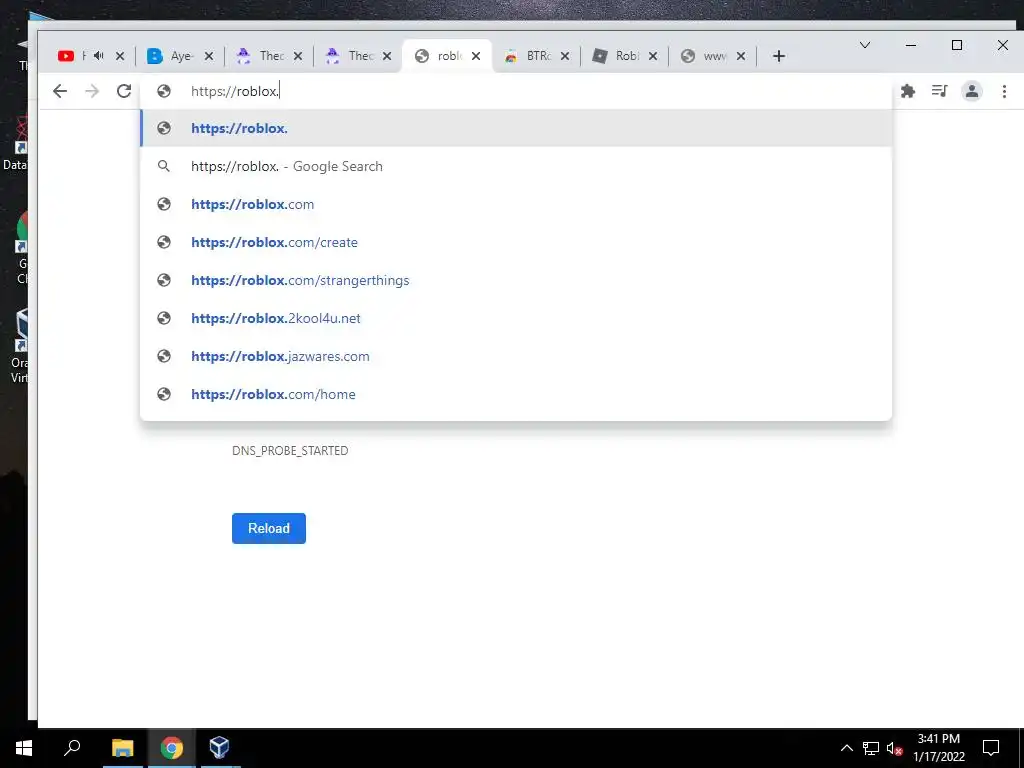Click the globe icon beside roblox.jazwares.com

(x=164, y=356)
